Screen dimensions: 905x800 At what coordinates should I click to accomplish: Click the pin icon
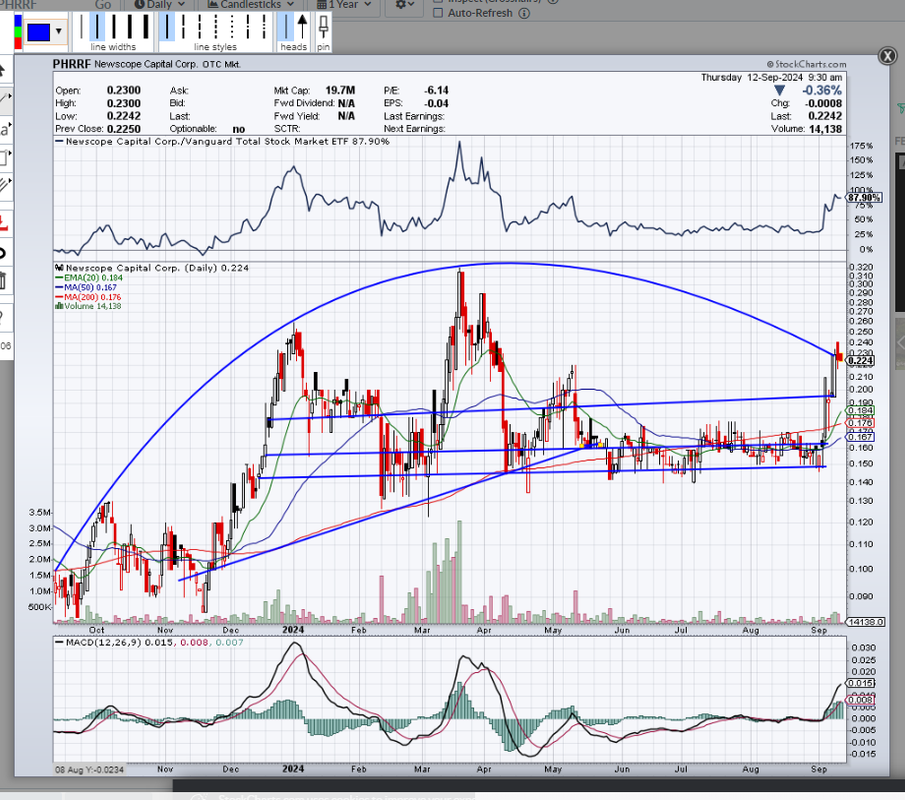tap(323, 29)
